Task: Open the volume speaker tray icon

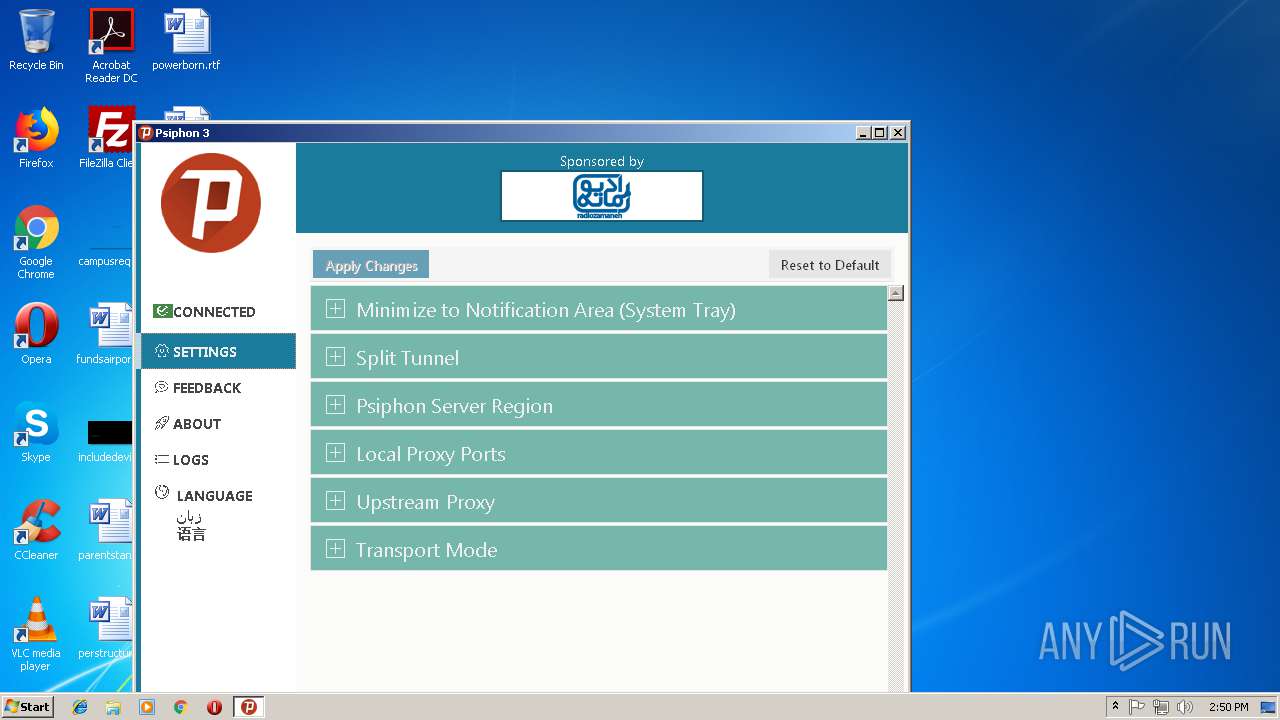Action: 1185,707
